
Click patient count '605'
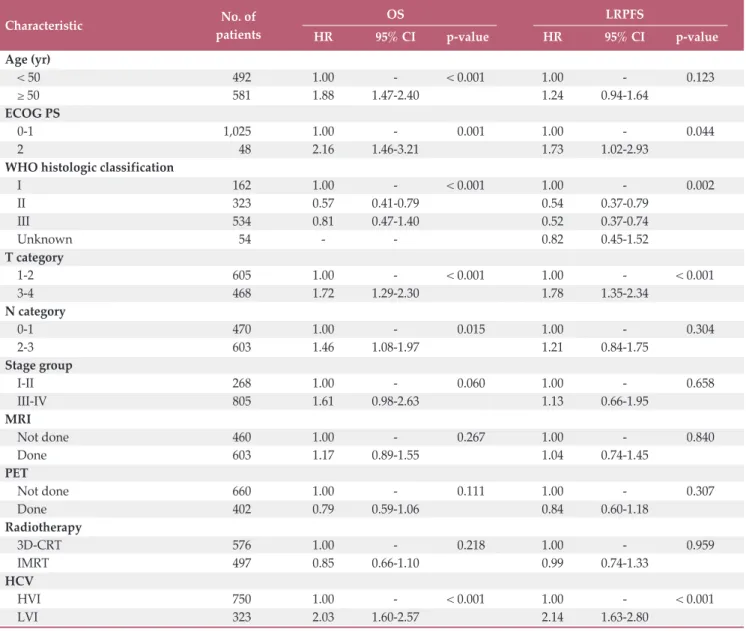coord(242,276)
